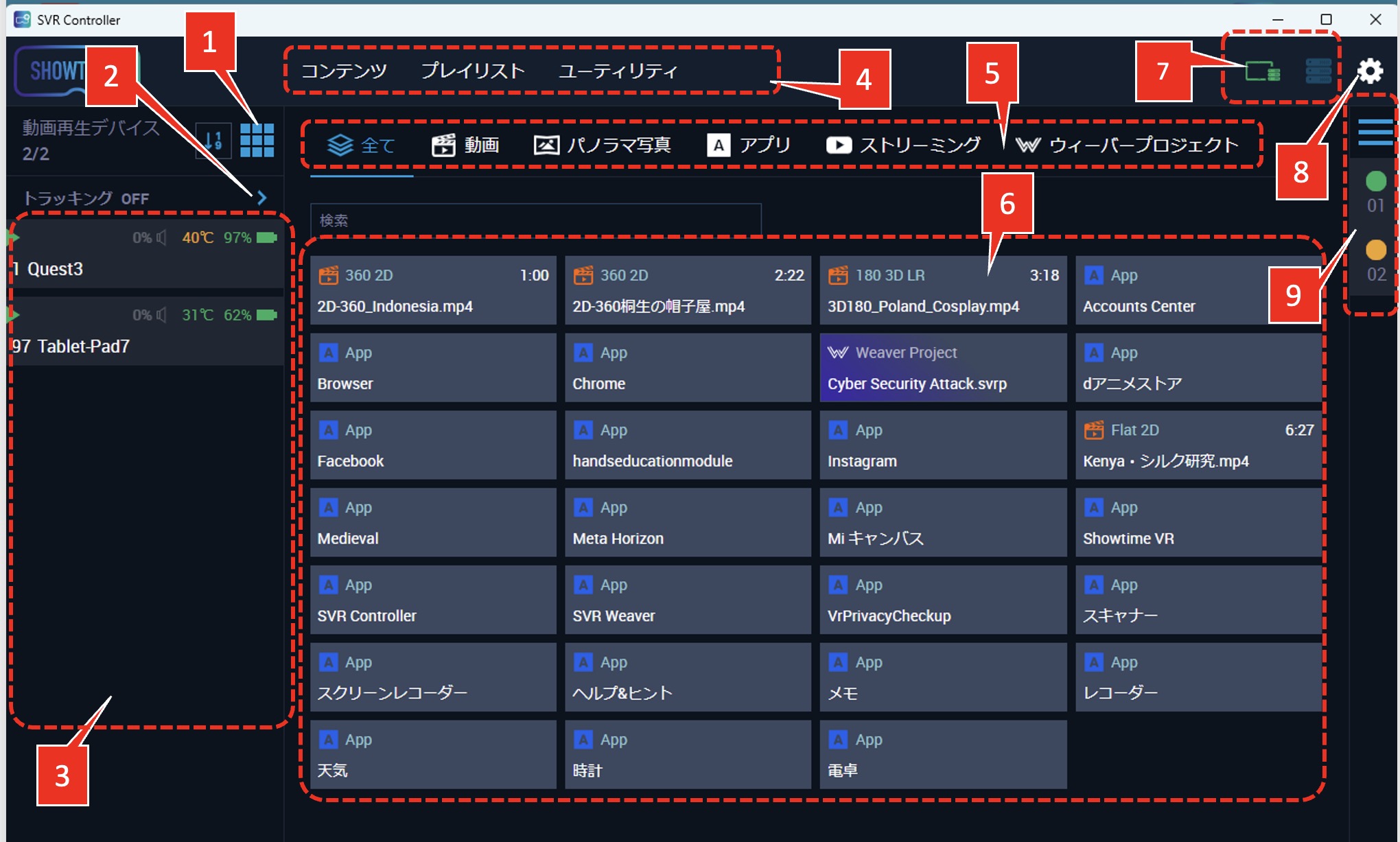Open the hamburger menu on right sidebar
Image resolution: width=1400 pixels, height=842 pixels.
pos(1375,132)
